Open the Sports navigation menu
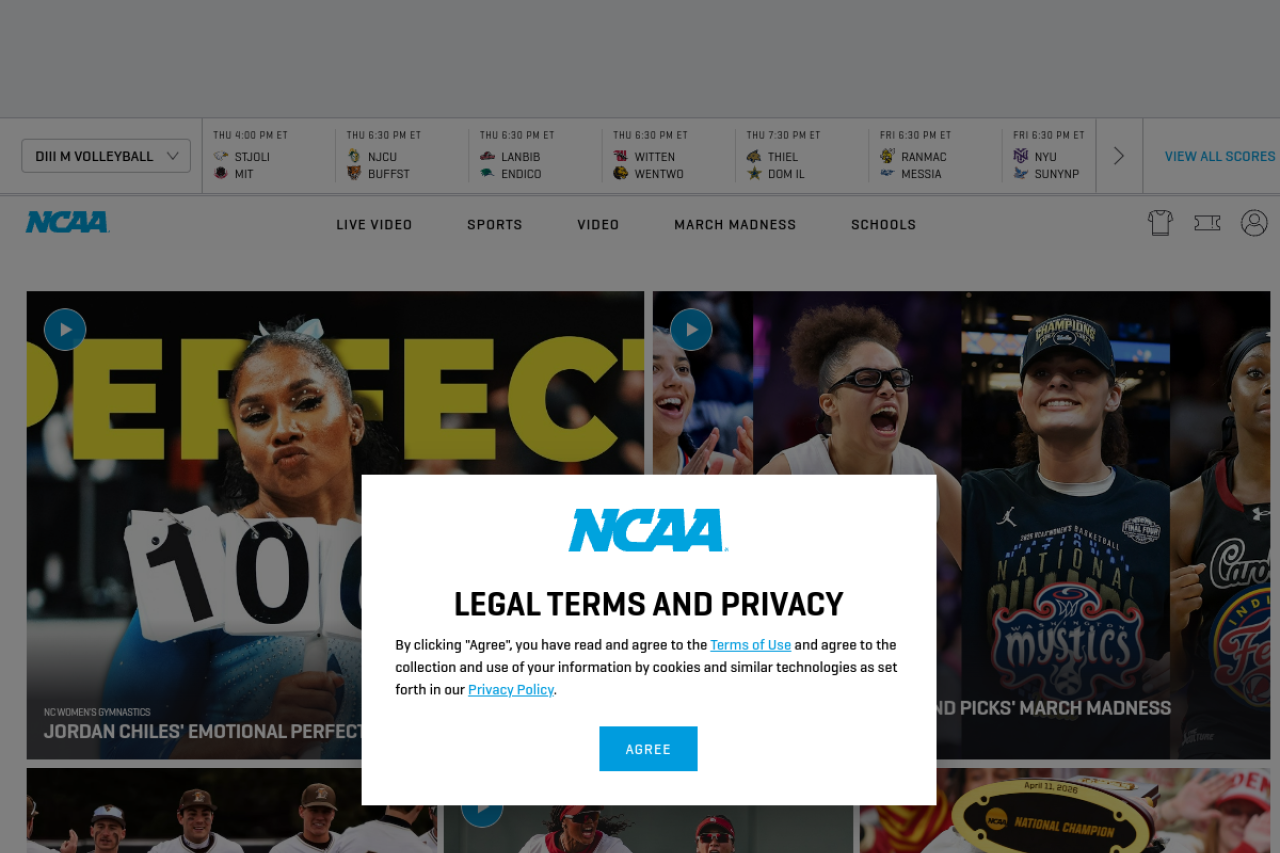1280x853 pixels. pos(494,224)
